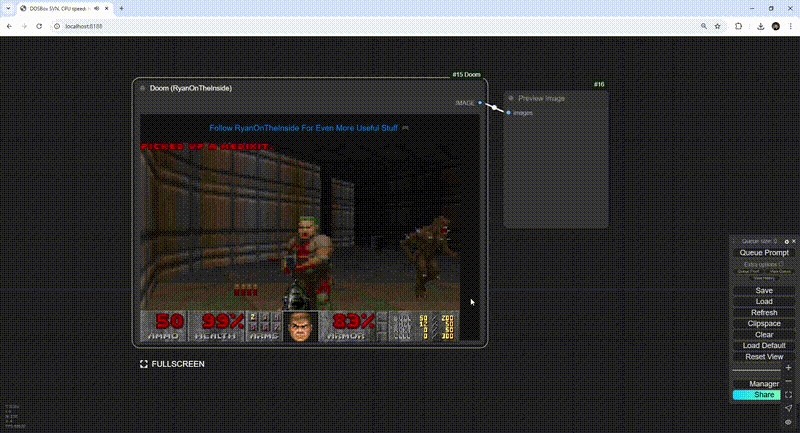
Task: Zoom in with the plus canvas icon
Action: 788,368
